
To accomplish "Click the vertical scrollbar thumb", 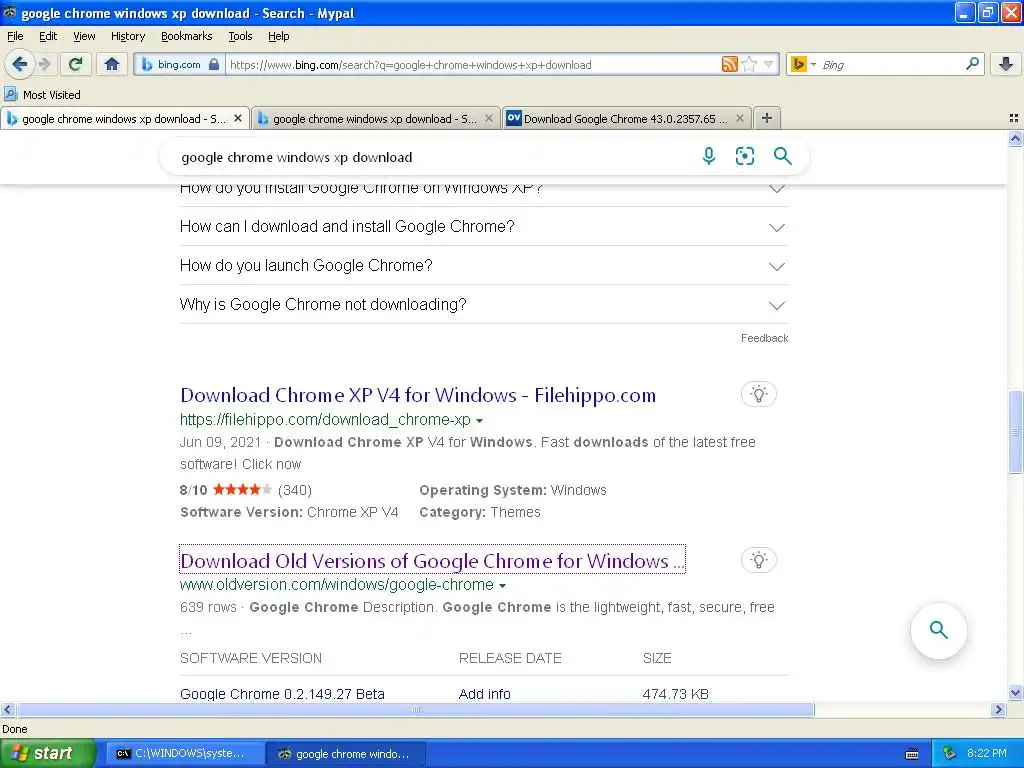I will pos(1015,432).
